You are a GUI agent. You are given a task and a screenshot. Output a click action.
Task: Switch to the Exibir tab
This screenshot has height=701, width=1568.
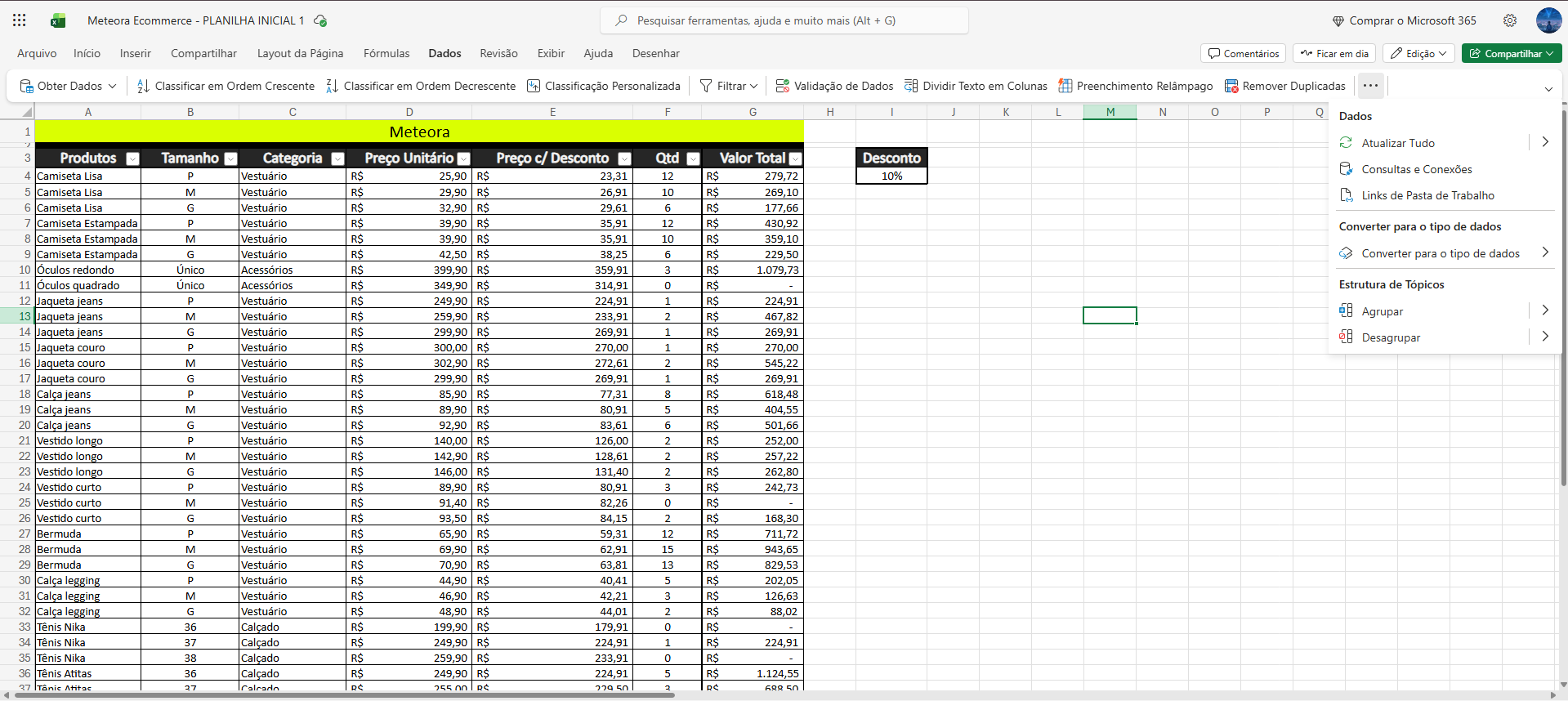point(551,53)
